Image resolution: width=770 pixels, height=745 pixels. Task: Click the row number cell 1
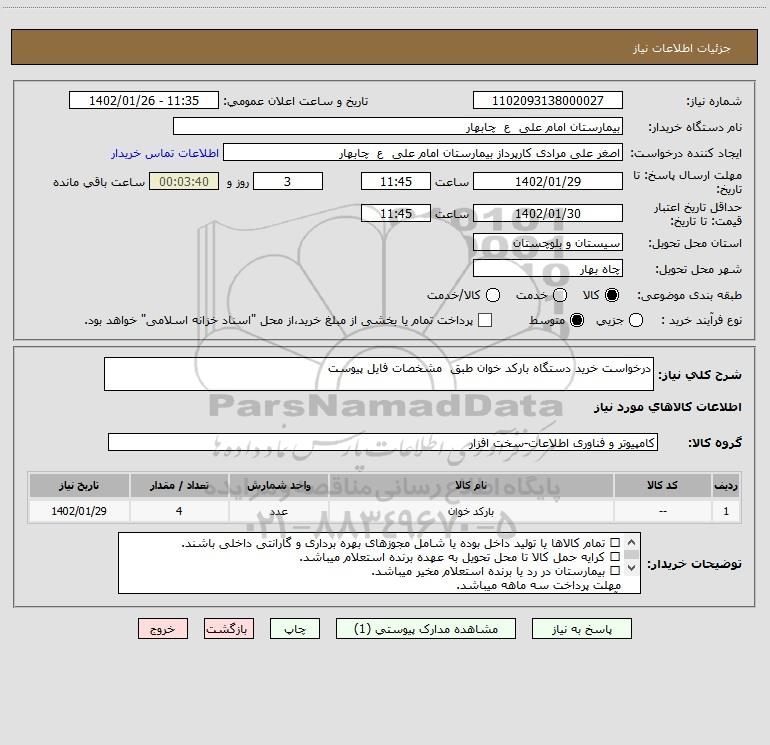coord(726,511)
